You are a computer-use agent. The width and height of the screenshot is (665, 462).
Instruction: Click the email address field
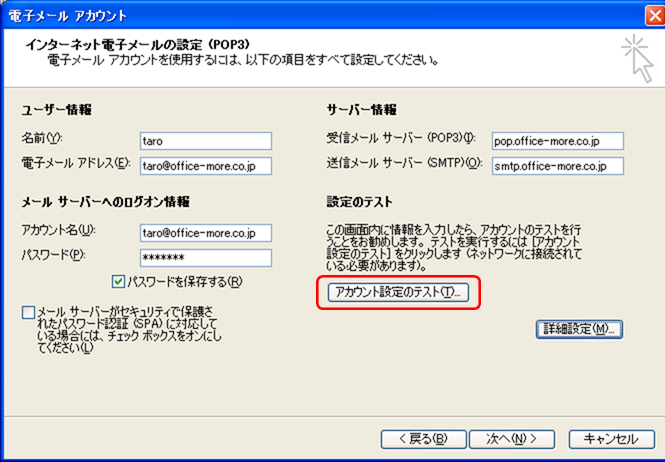(206, 166)
